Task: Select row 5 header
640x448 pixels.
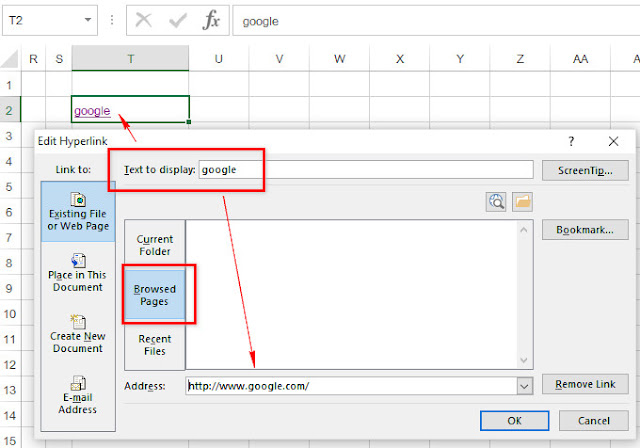Action: click(x=10, y=186)
